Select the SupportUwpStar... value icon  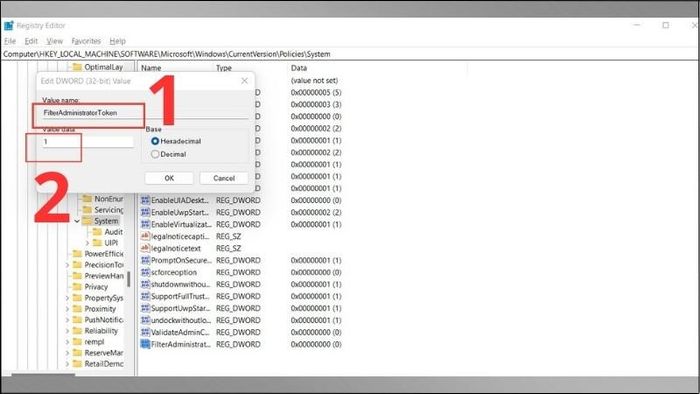[145, 308]
